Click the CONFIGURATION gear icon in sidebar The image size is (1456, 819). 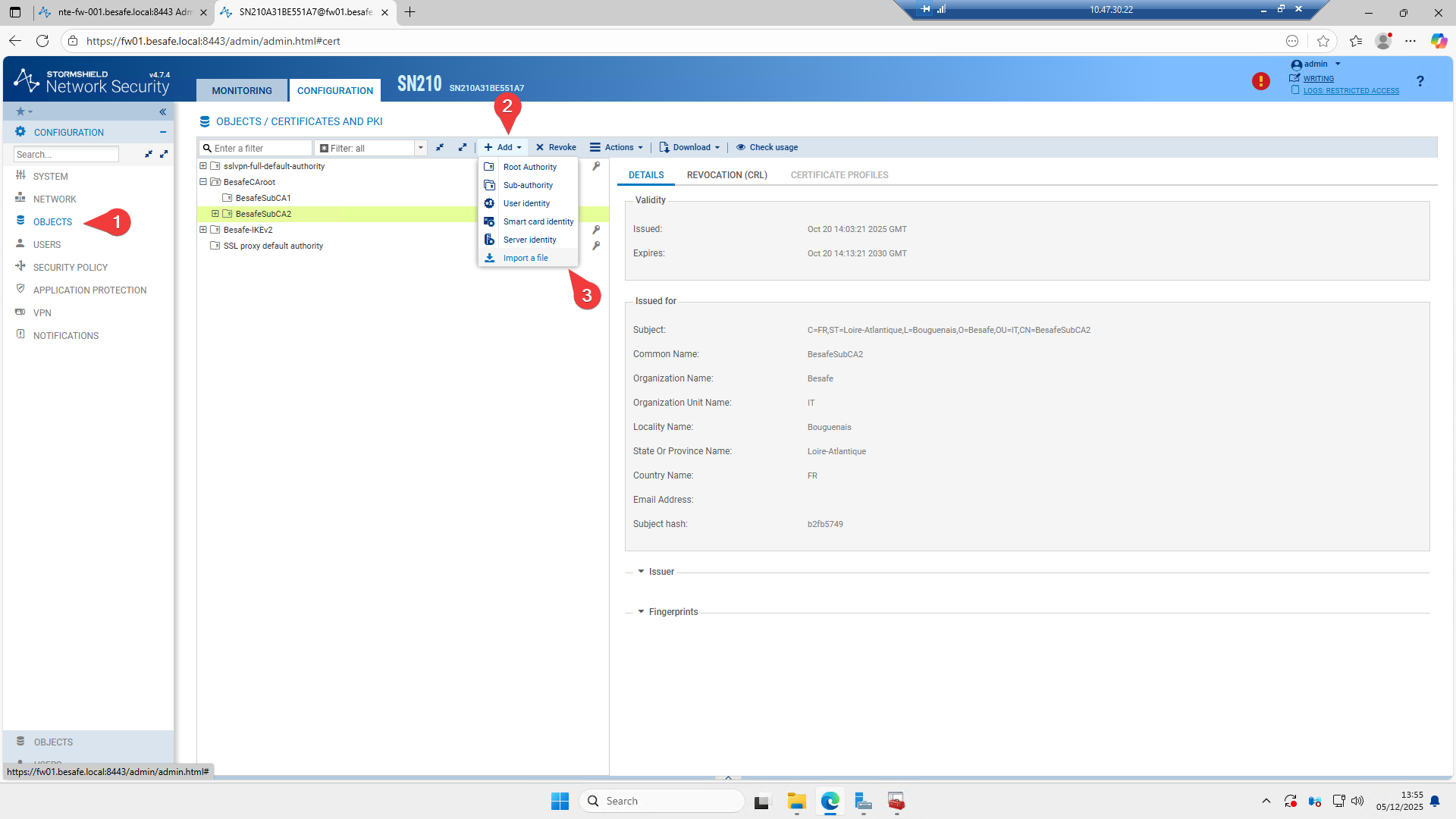[x=20, y=132]
